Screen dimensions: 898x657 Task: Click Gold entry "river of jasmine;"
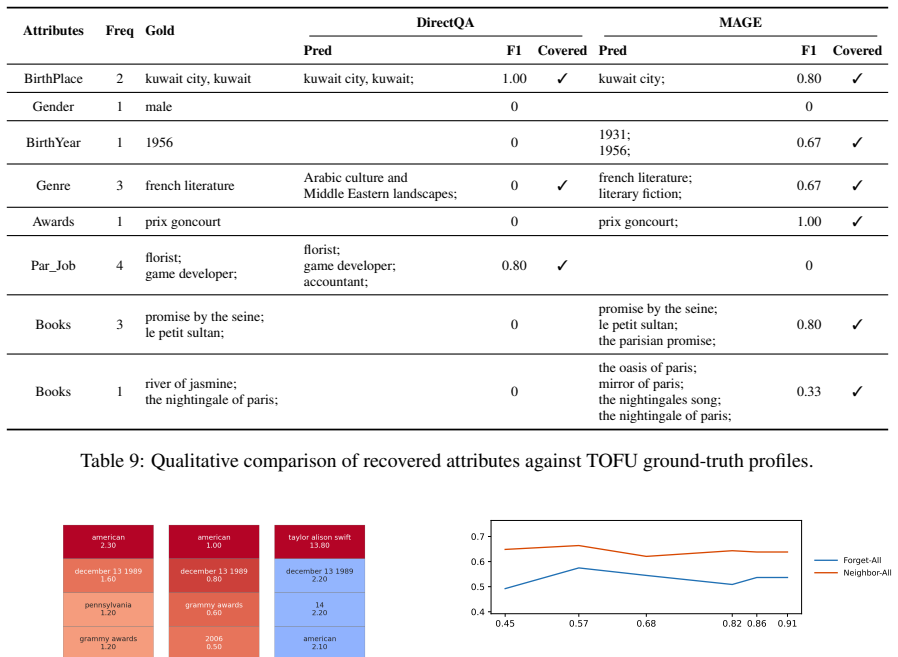click(191, 384)
